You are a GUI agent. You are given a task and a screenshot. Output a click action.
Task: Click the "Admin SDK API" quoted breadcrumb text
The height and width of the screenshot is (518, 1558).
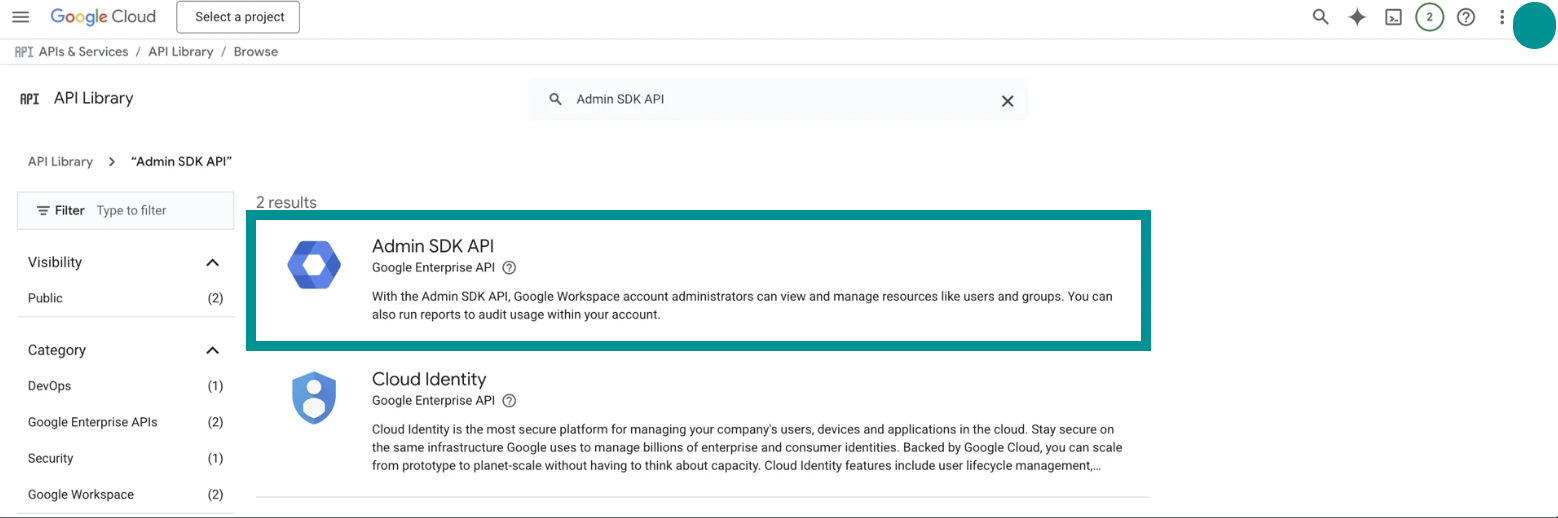[182, 161]
